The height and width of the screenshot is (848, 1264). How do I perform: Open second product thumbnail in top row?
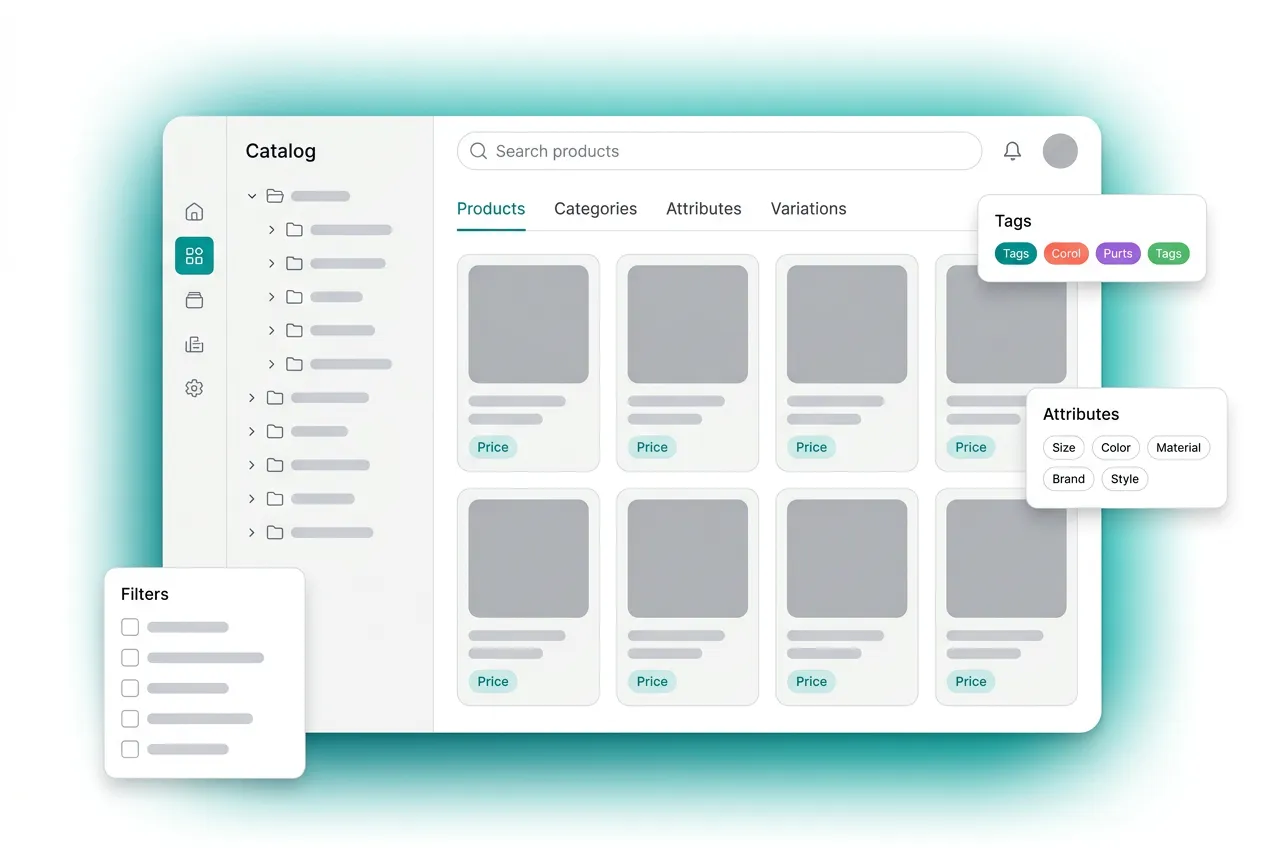point(688,324)
